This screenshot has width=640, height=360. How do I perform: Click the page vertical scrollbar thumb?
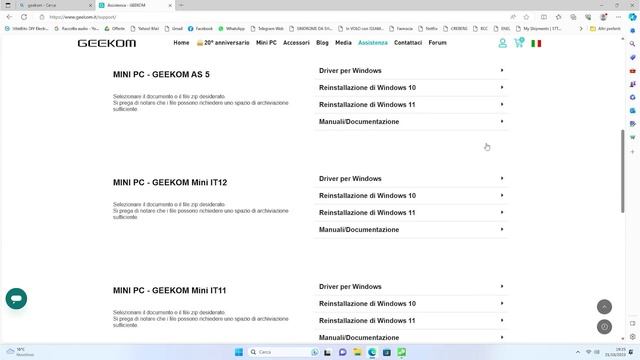[622, 171]
